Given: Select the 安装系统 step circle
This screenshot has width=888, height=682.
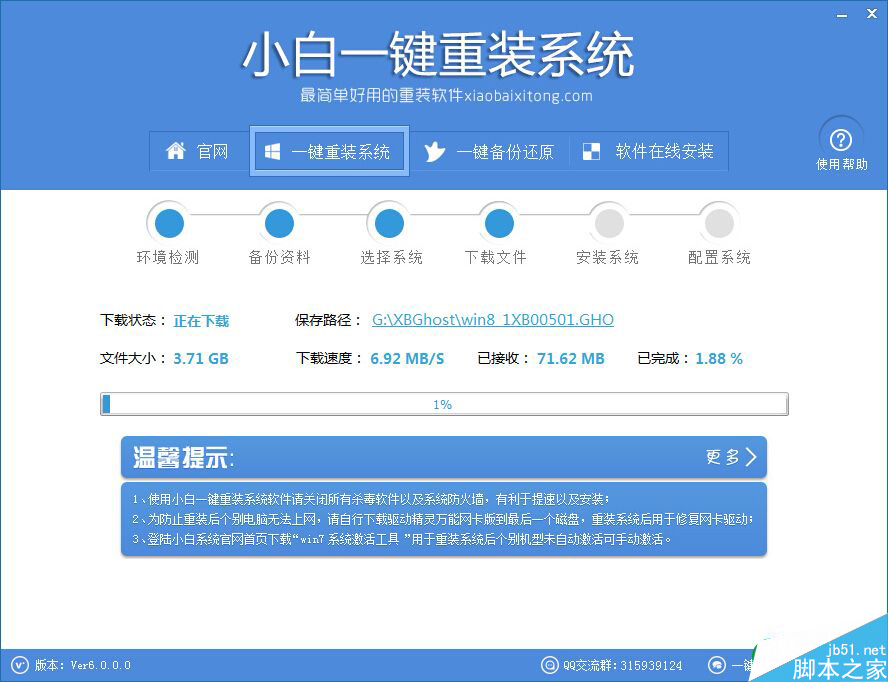Looking at the screenshot, I should click(608, 222).
